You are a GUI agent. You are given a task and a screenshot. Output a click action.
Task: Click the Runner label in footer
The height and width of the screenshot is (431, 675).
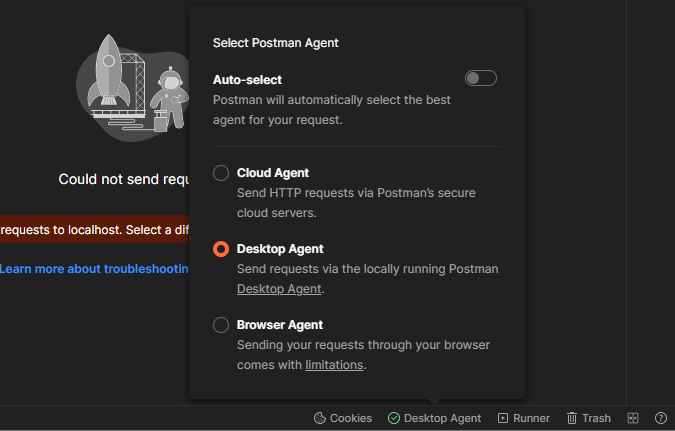[531, 418]
